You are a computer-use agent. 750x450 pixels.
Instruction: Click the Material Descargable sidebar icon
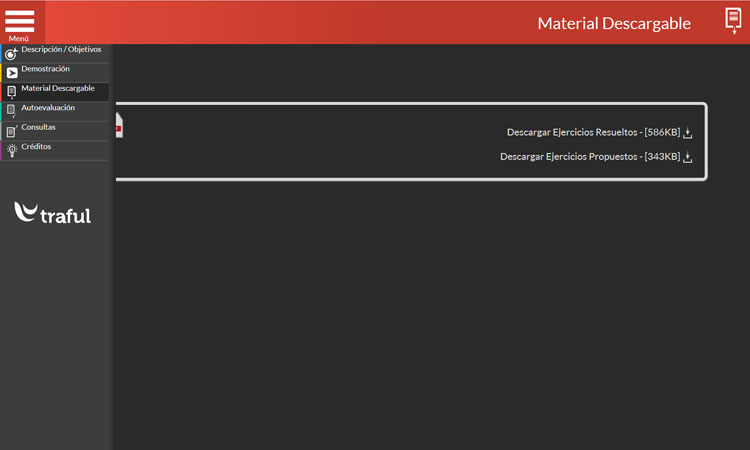pos(11,92)
